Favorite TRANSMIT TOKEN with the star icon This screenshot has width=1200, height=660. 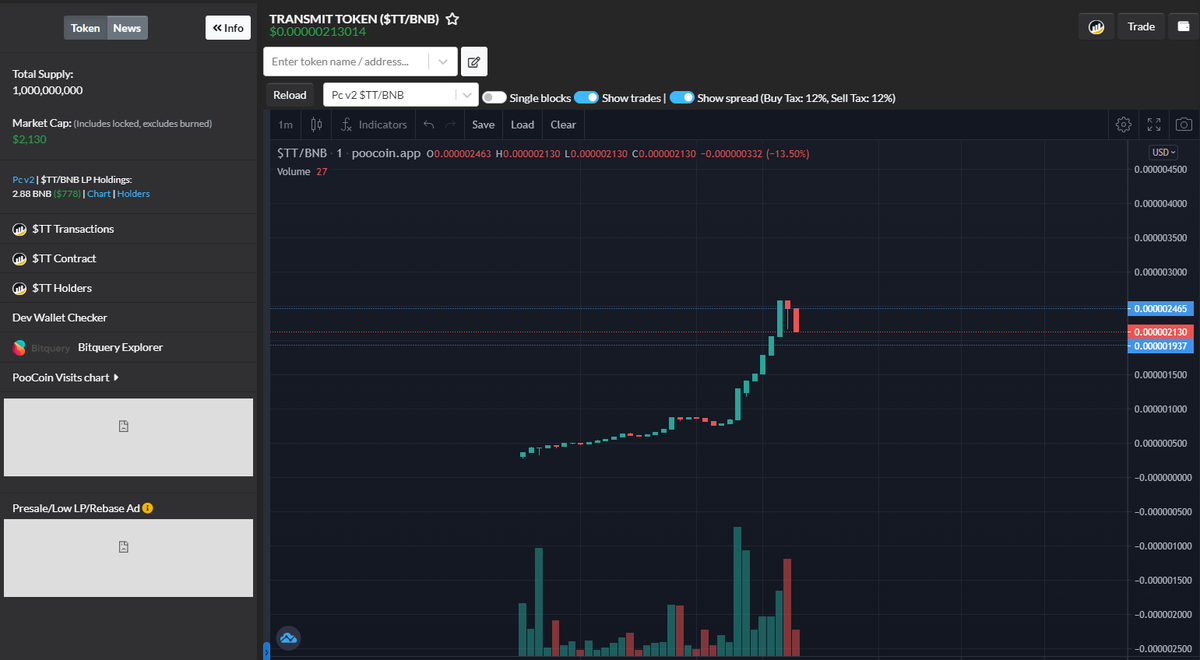(452, 19)
